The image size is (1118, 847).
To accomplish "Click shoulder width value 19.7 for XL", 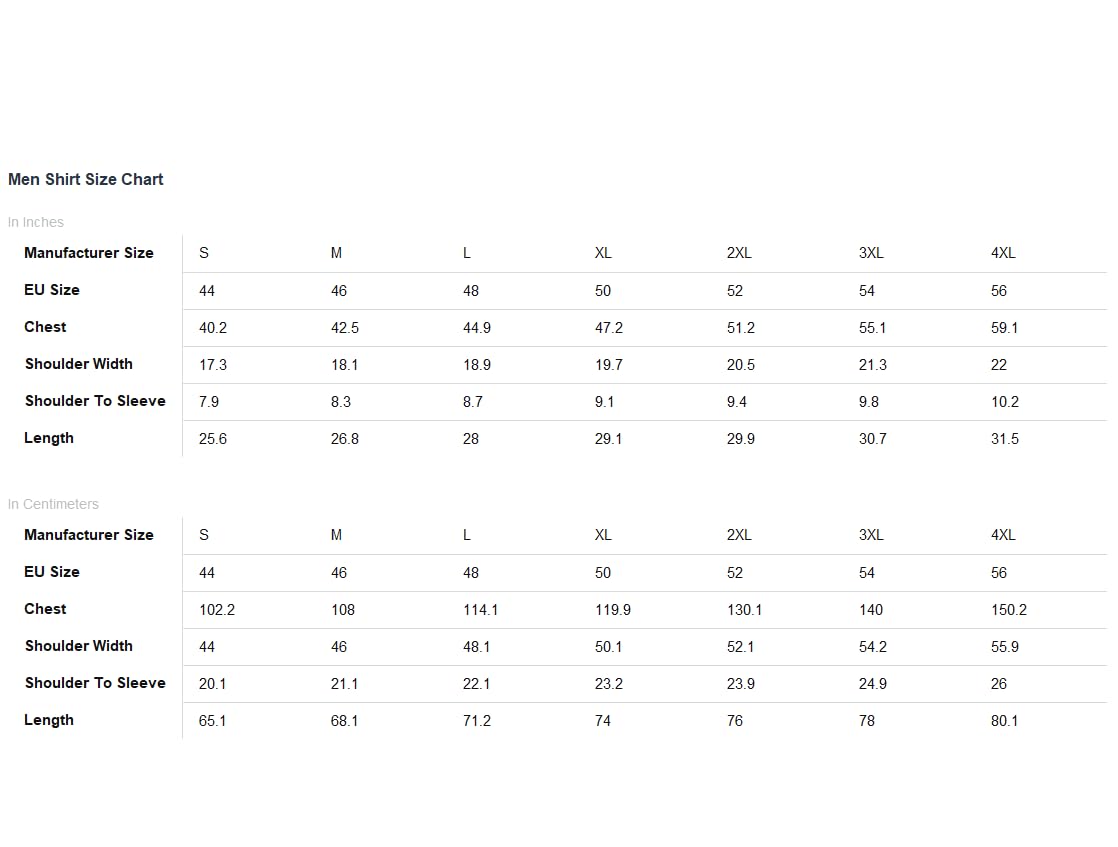I will click(x=609, y=365).
